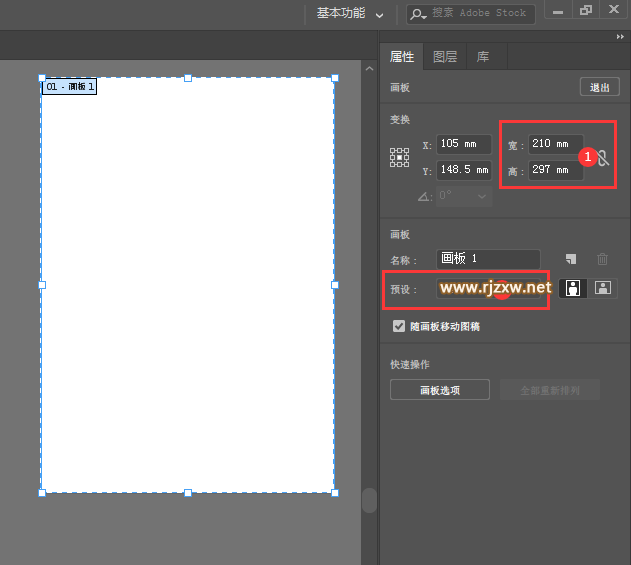Open 画板选项 button

439,390
